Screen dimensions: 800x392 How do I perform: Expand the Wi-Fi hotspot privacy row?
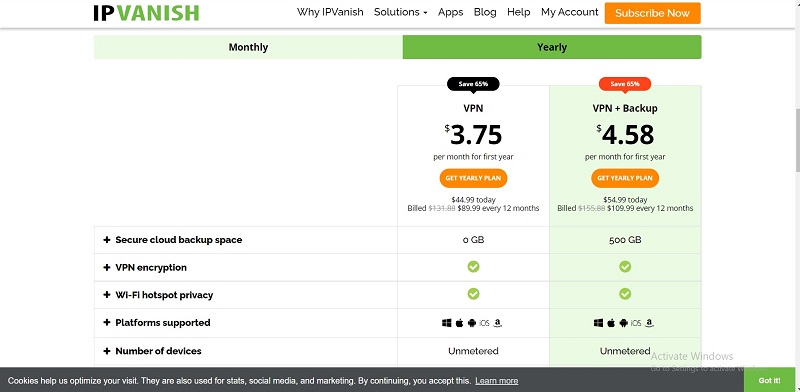point(107,295)
